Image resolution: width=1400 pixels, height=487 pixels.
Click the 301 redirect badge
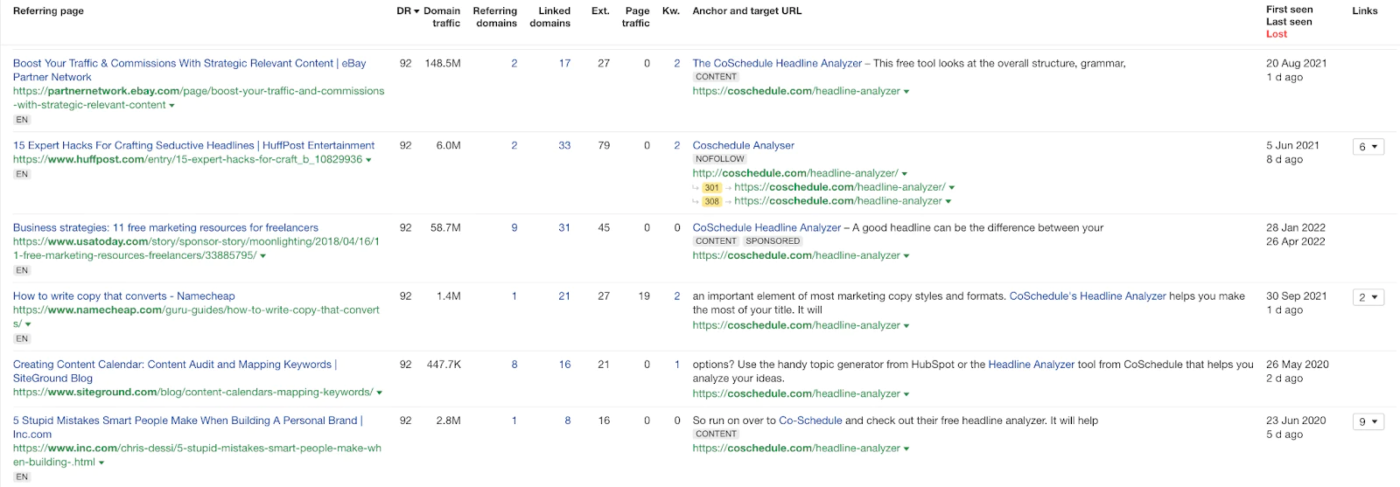[x=712, y=187]
